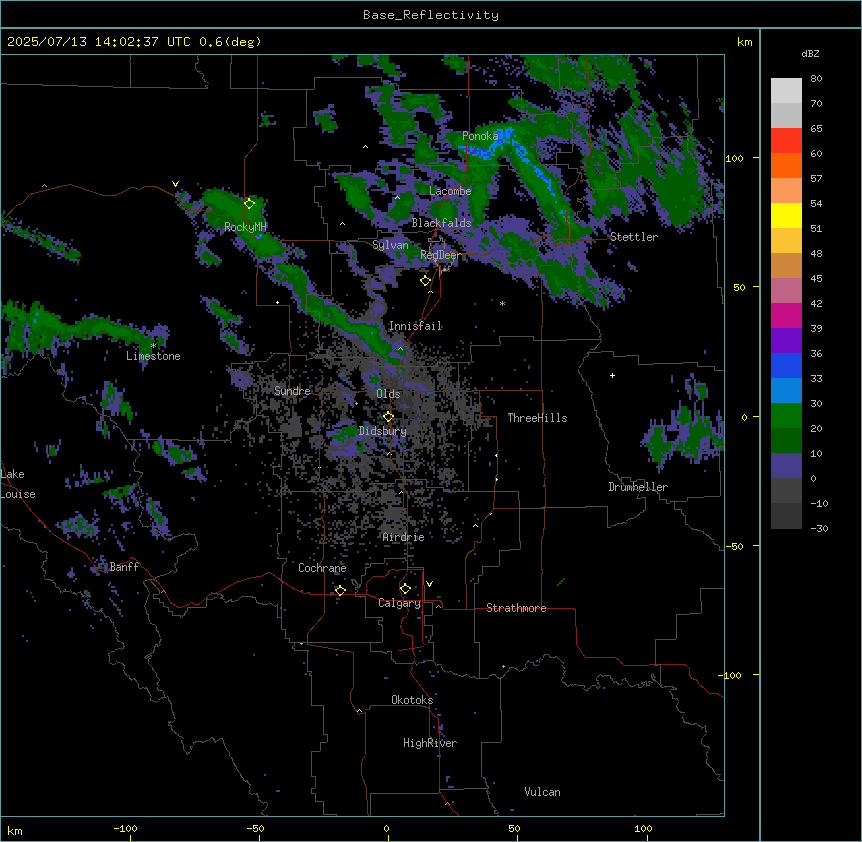Click the yellow diamond marker at RockyMH
This screenshot has height=842, width=862.
tap(250, 204)
